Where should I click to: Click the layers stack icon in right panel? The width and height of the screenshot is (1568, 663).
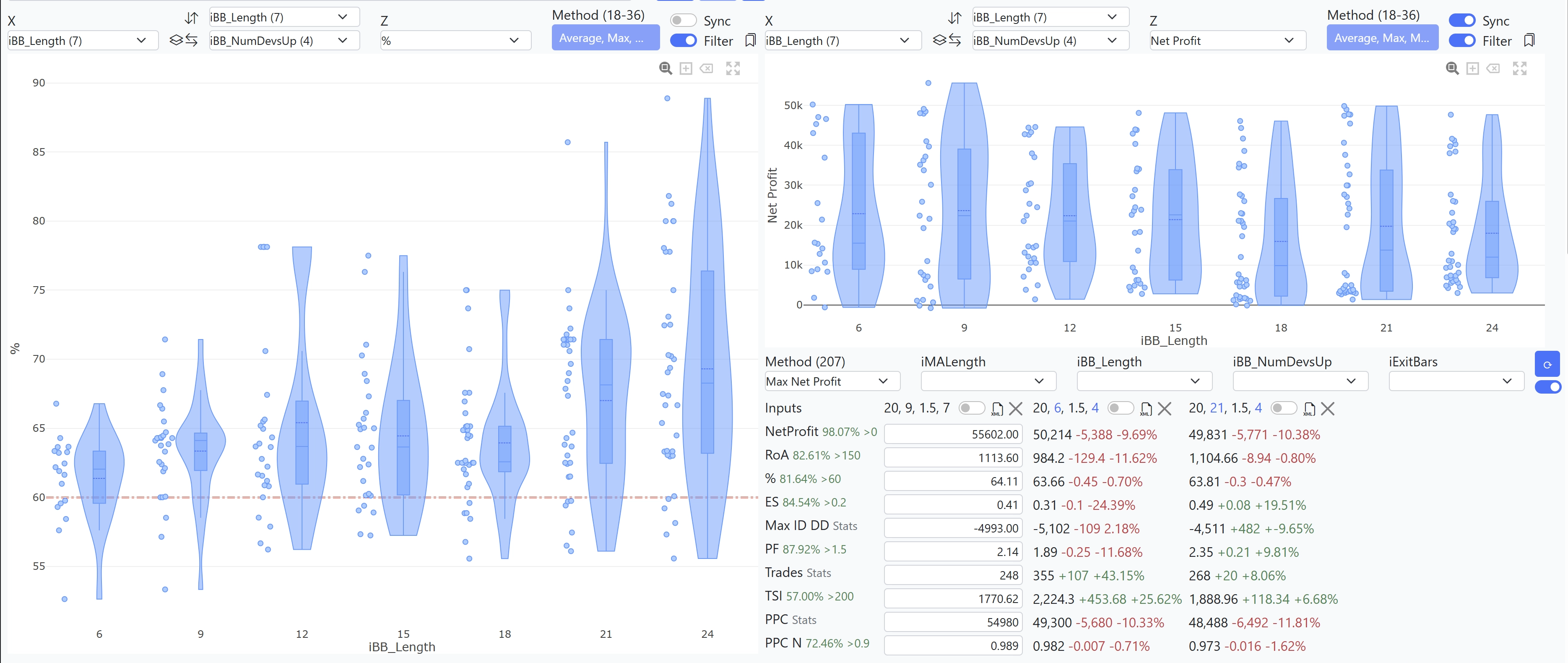coord(939,40)
